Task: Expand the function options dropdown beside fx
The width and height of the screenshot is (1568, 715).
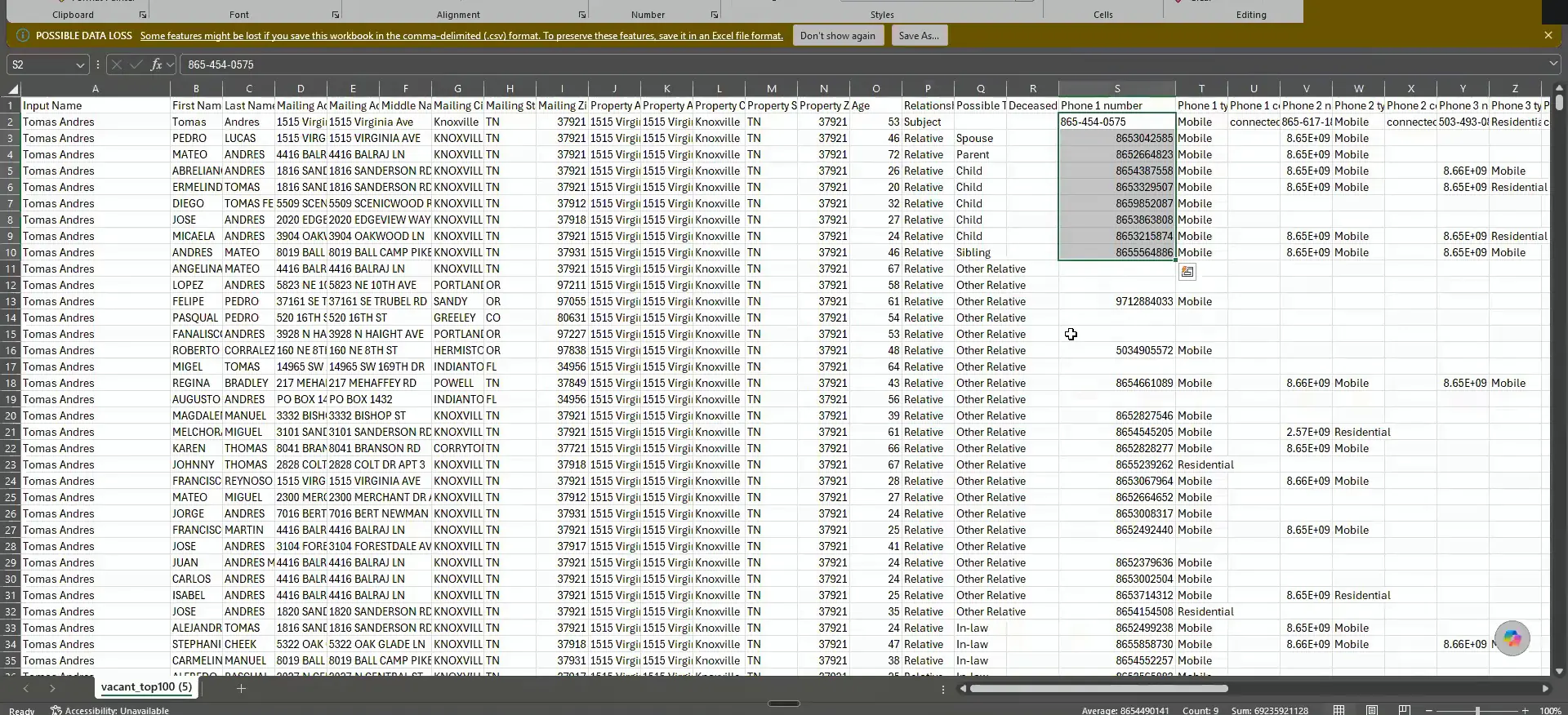Action: tap(170, 64)
